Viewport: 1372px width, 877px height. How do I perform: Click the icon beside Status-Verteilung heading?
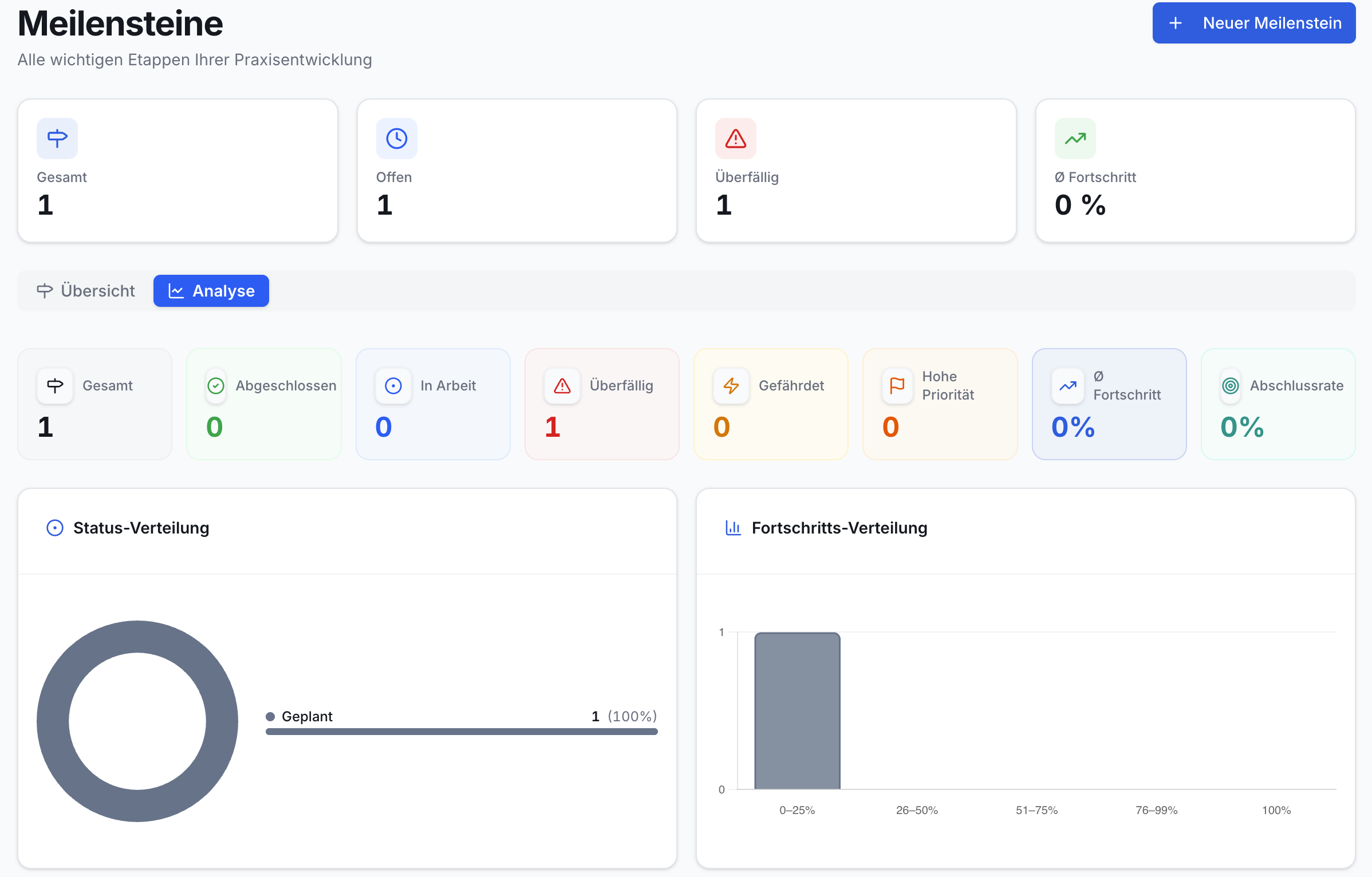pos(55,528)
